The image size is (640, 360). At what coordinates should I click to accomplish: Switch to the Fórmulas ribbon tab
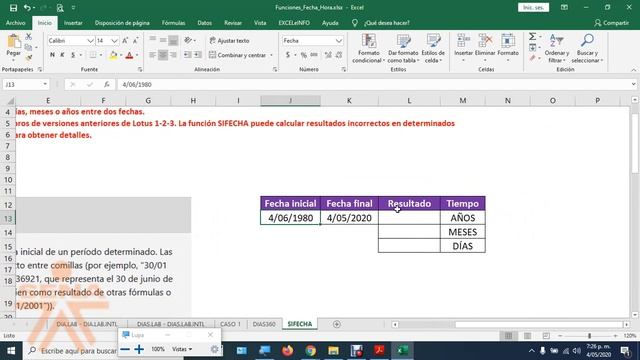173,23
